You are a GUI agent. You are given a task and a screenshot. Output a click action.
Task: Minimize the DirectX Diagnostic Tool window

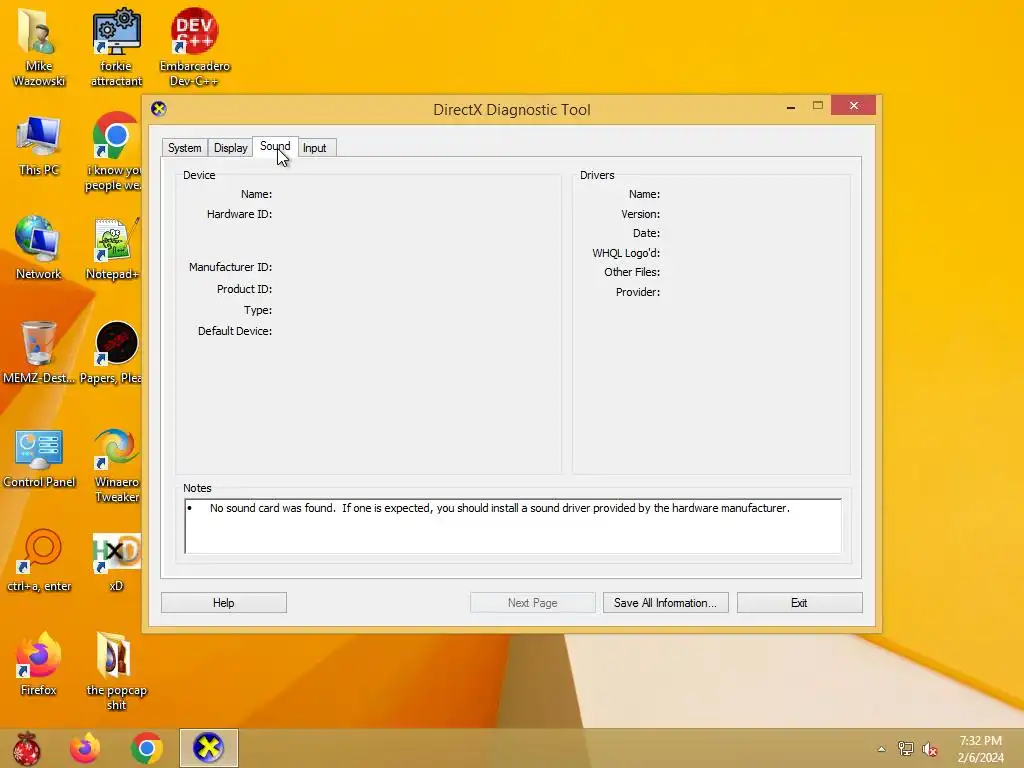791,106
